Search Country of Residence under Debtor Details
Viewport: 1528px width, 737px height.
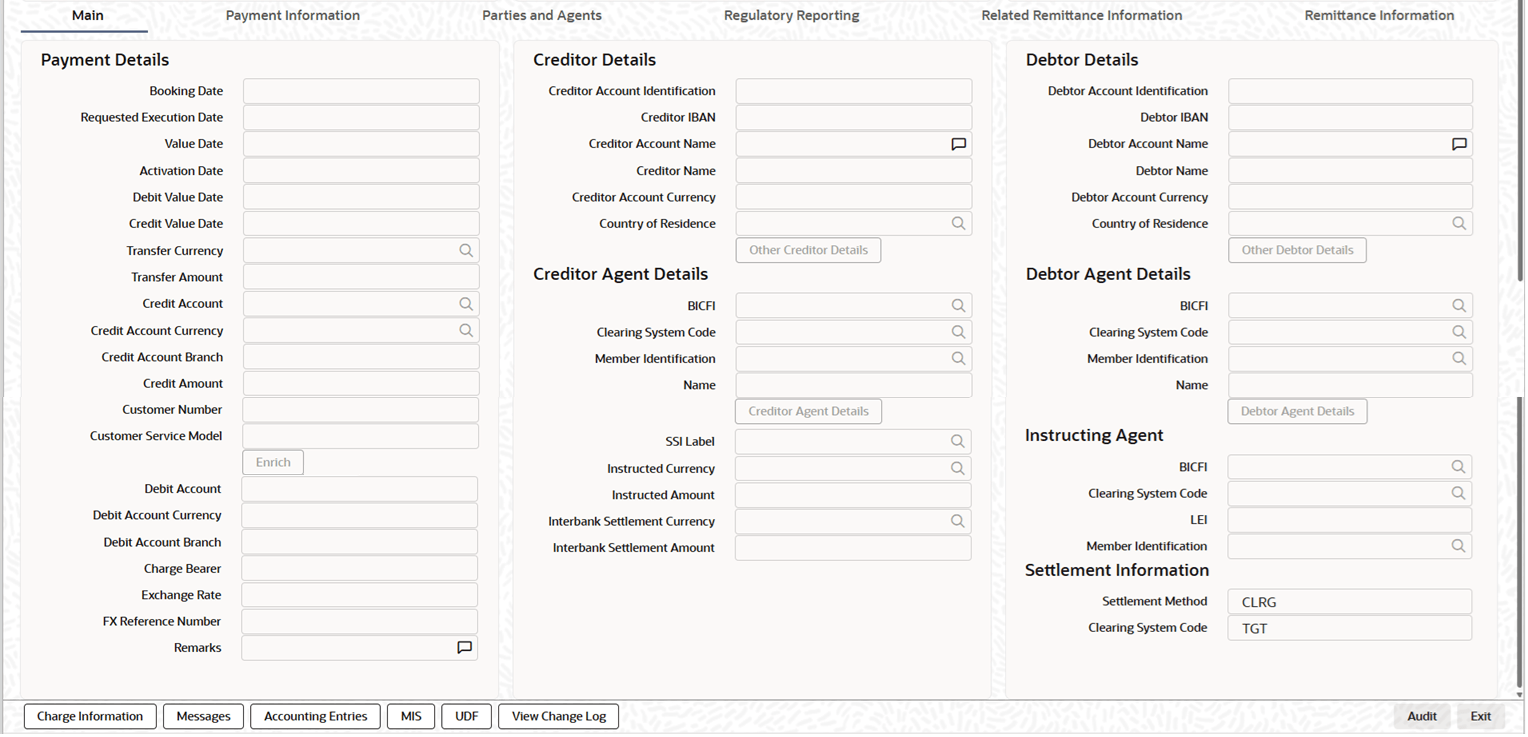(1459, 224)
